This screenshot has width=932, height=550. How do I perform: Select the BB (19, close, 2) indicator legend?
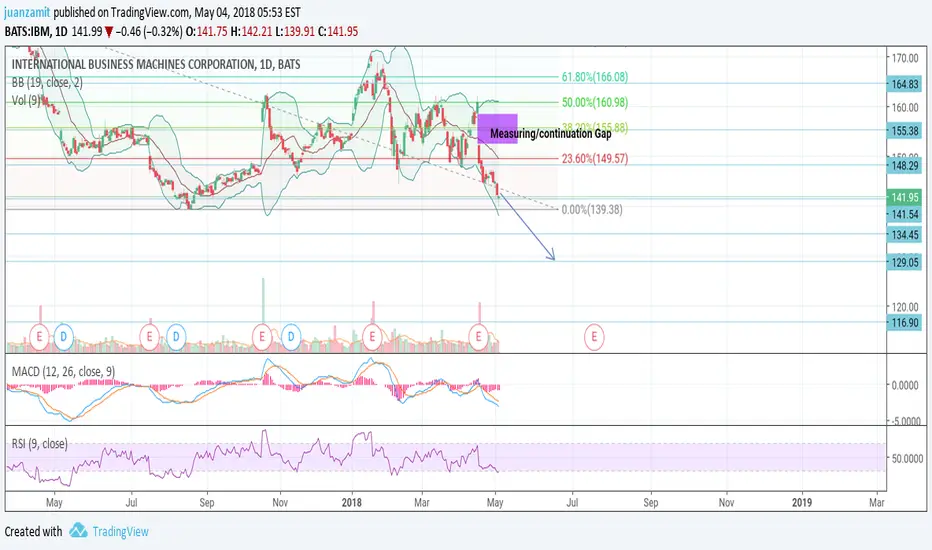[47, 83]
